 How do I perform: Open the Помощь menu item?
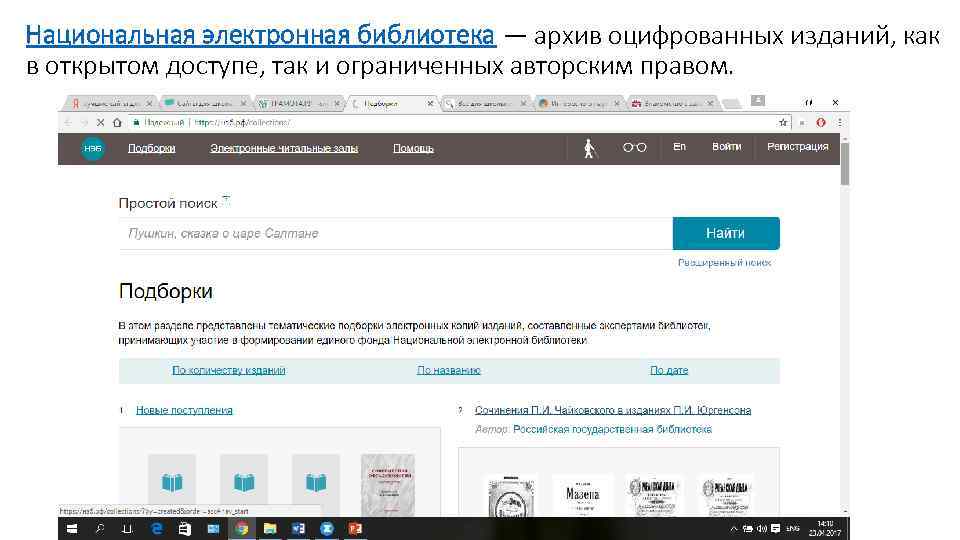coord(413,148)
